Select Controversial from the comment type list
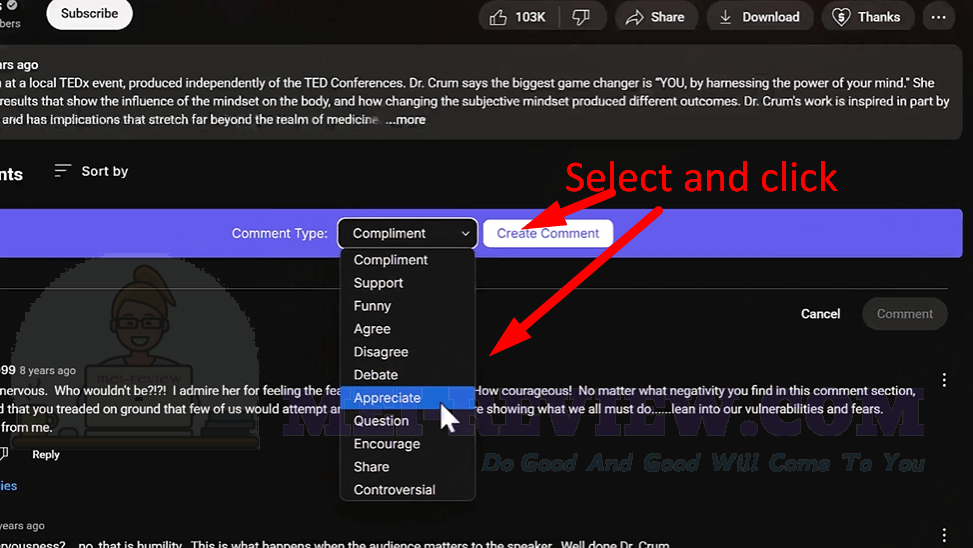The image size is (973, 548). [x=408, y=490]
